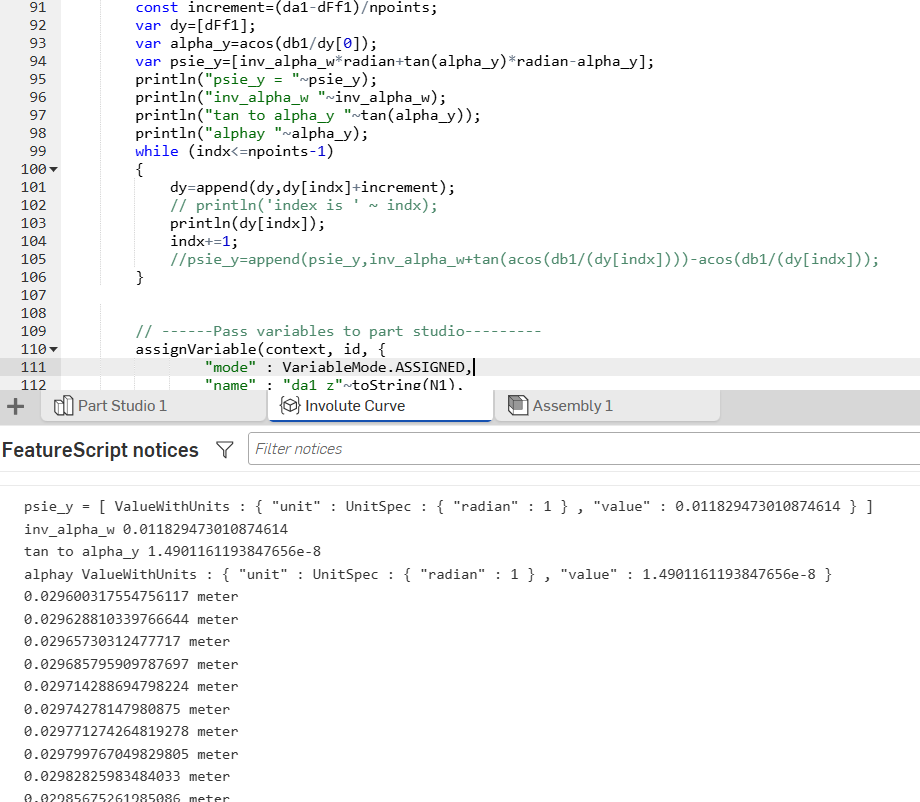
Task: Click the Assembly 1 cube icon
Action: [x=518, y=405]
